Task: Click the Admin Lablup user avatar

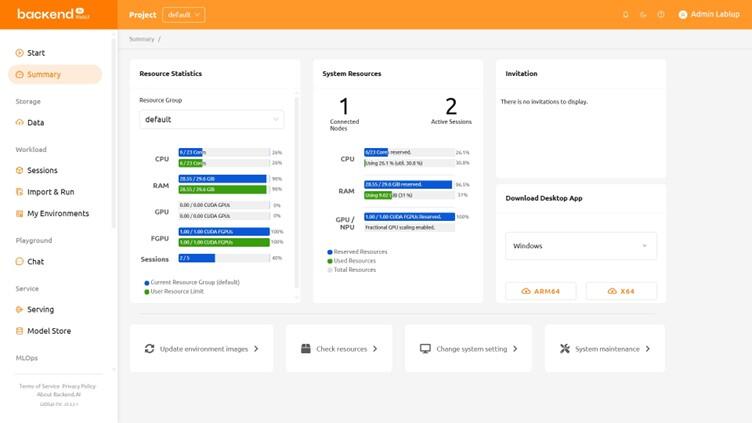Action: click(683, 15)
